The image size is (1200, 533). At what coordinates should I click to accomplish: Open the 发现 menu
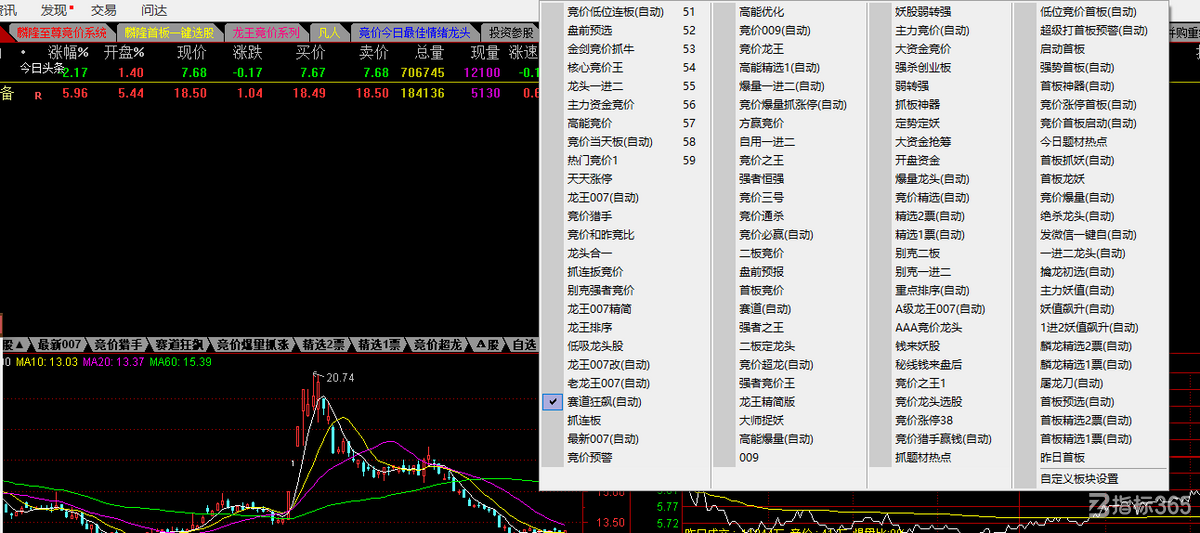tap(54, 10)
